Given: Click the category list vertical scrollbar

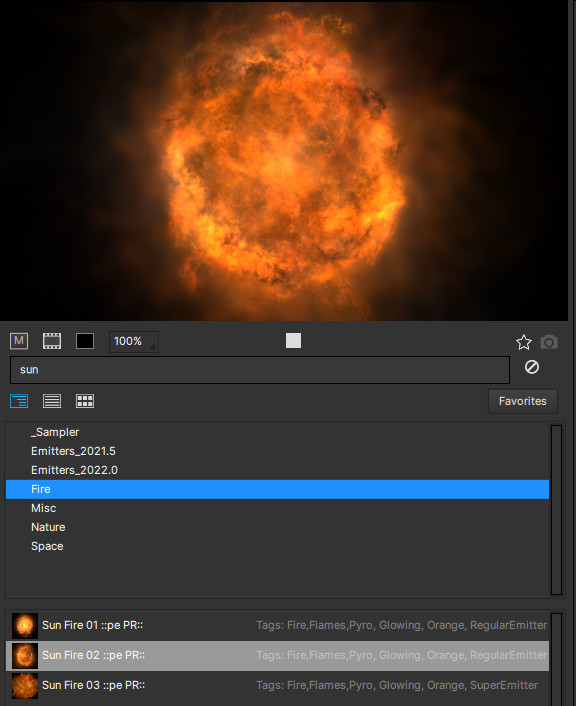Looking at the screenshot, I should (x=557, y=510).
